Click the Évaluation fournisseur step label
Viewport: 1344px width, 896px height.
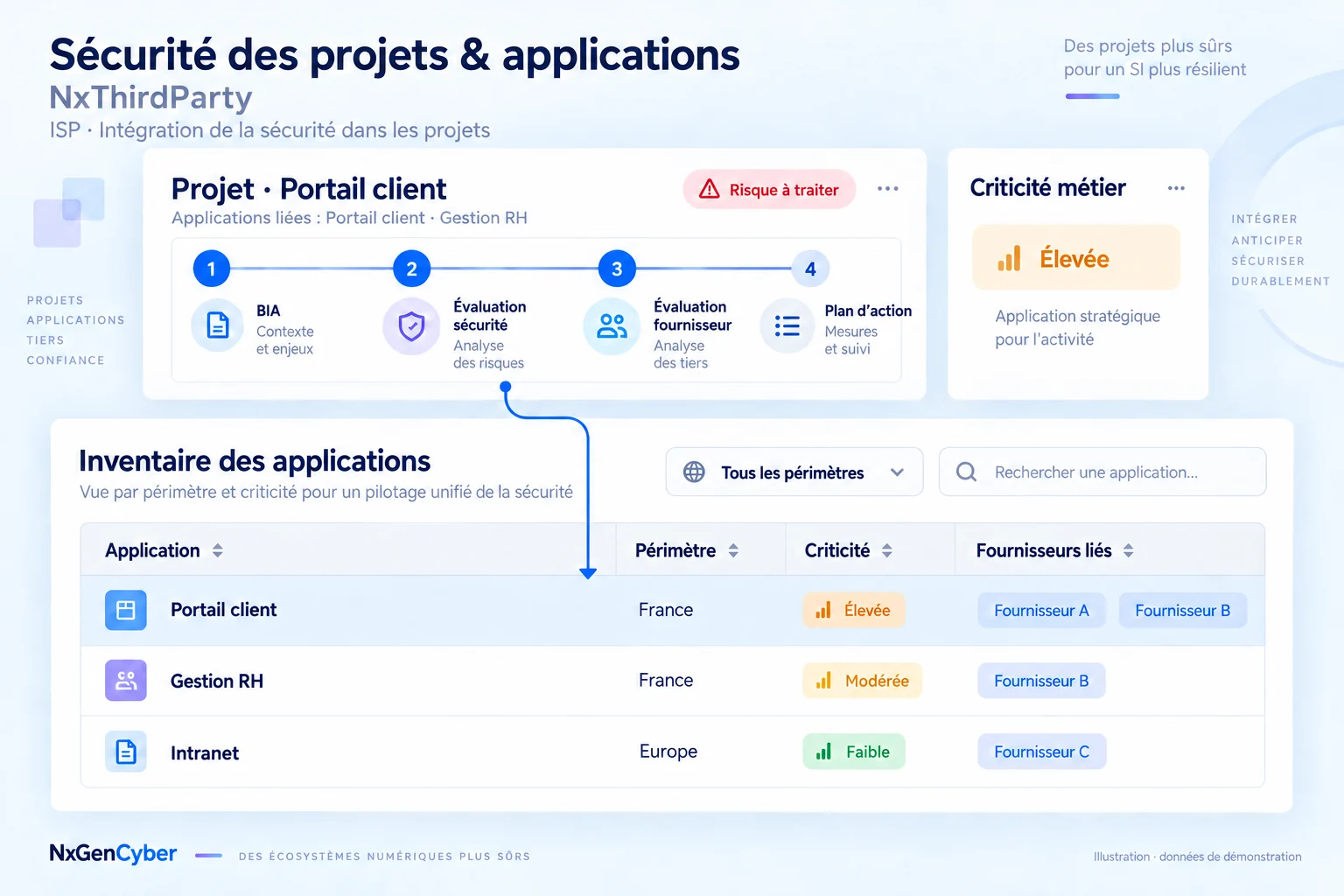pyautogui.click(x=692, y=316)
